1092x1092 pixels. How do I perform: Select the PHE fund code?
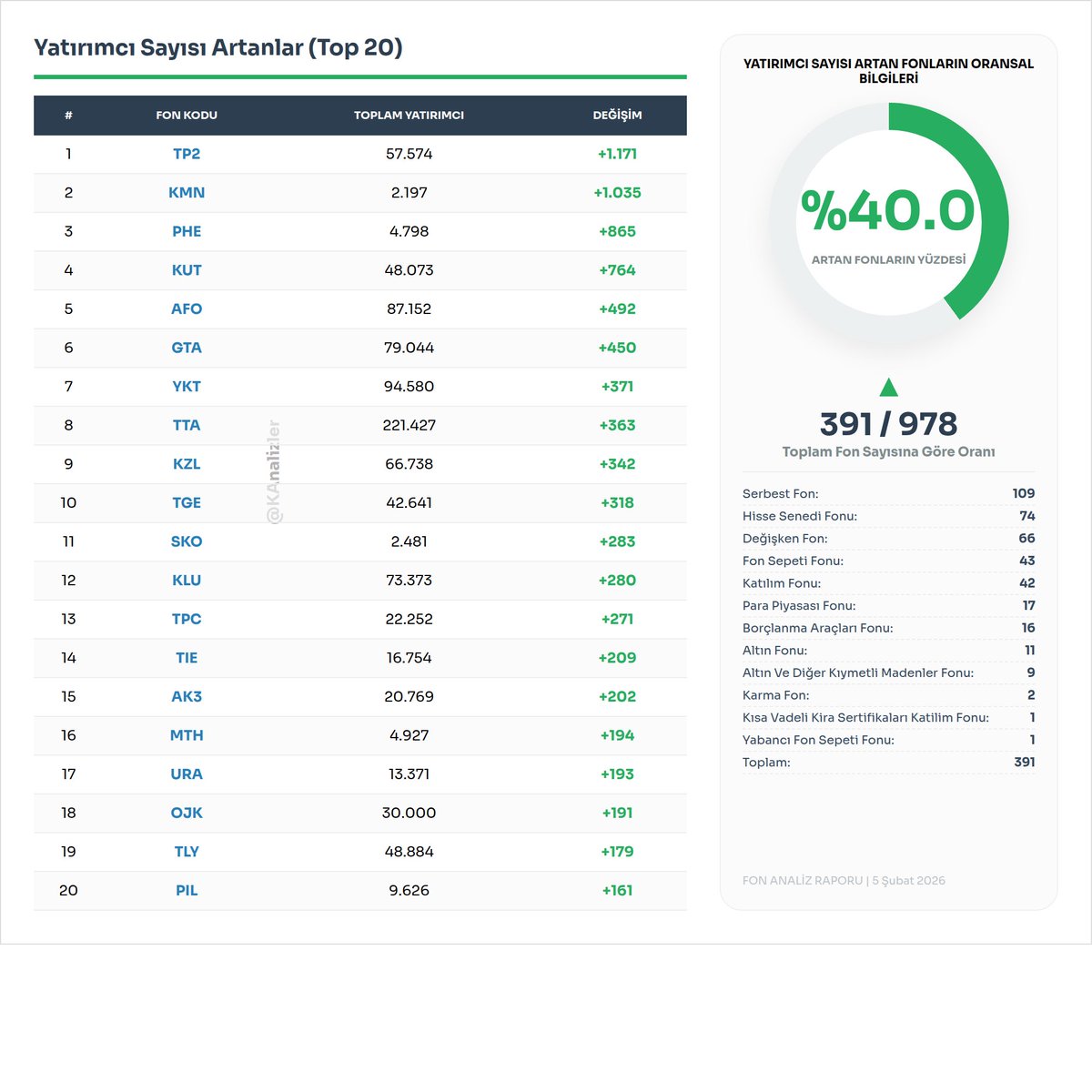pyautogui.click(x=187, y=231)
